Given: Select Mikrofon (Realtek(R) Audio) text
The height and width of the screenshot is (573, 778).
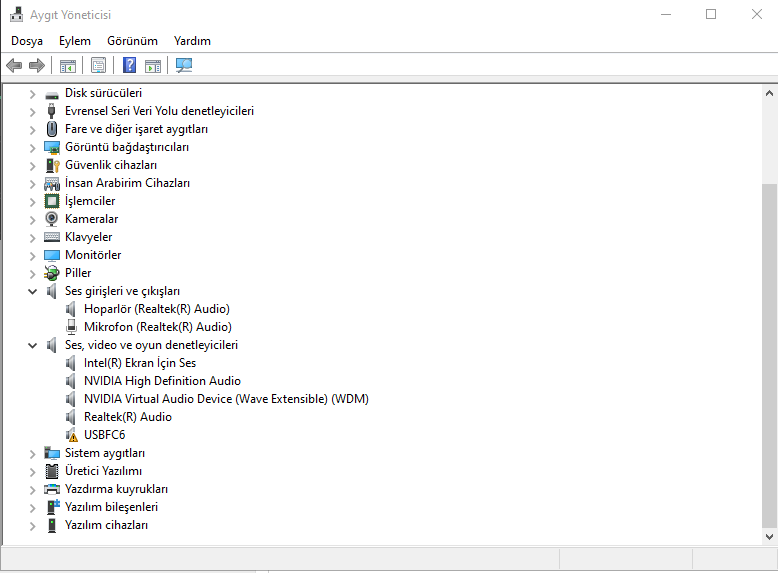Looking at the screenshot, I should click(x=158, y=327).
